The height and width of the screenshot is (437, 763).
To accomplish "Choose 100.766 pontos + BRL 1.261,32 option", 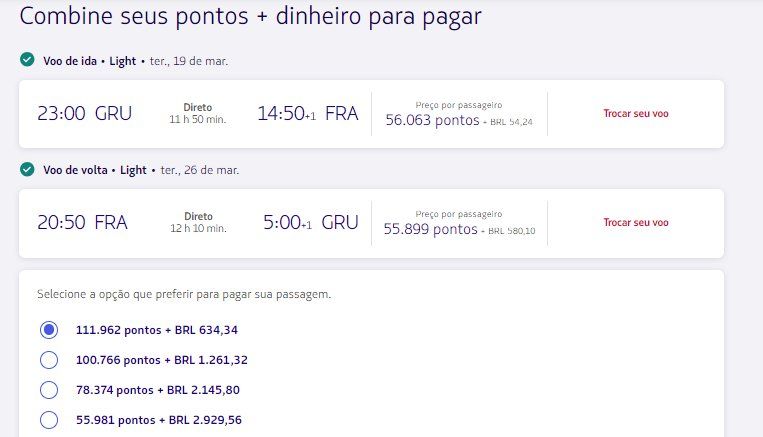I will [49, 360].
